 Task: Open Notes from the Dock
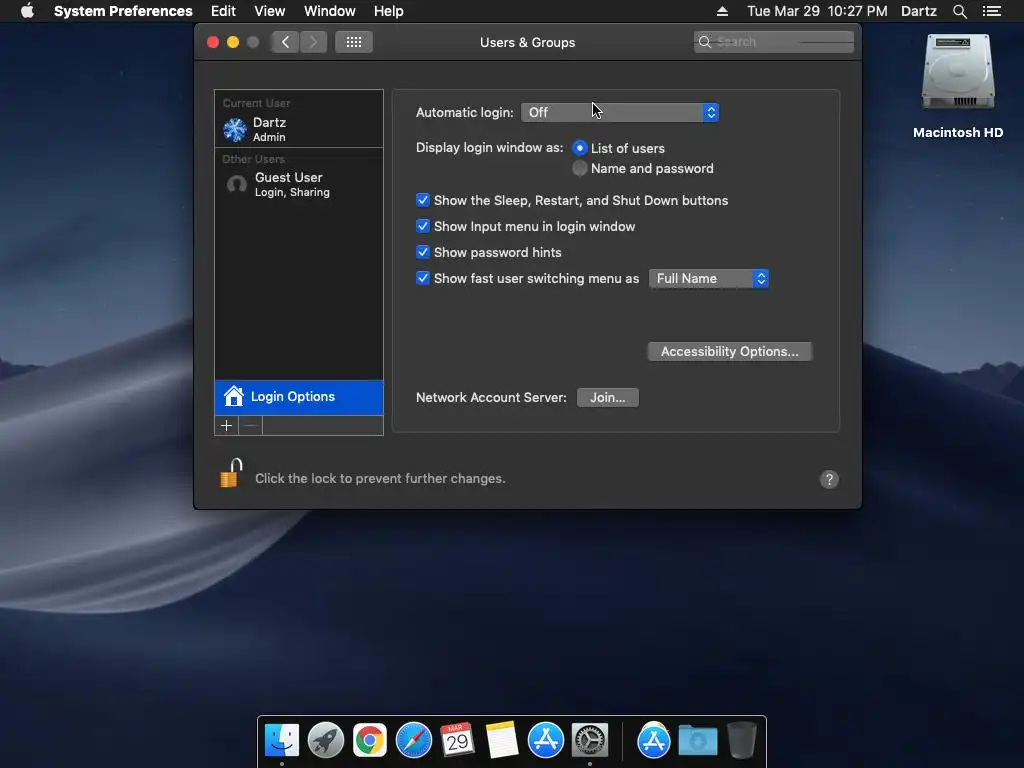pos(502,740)
